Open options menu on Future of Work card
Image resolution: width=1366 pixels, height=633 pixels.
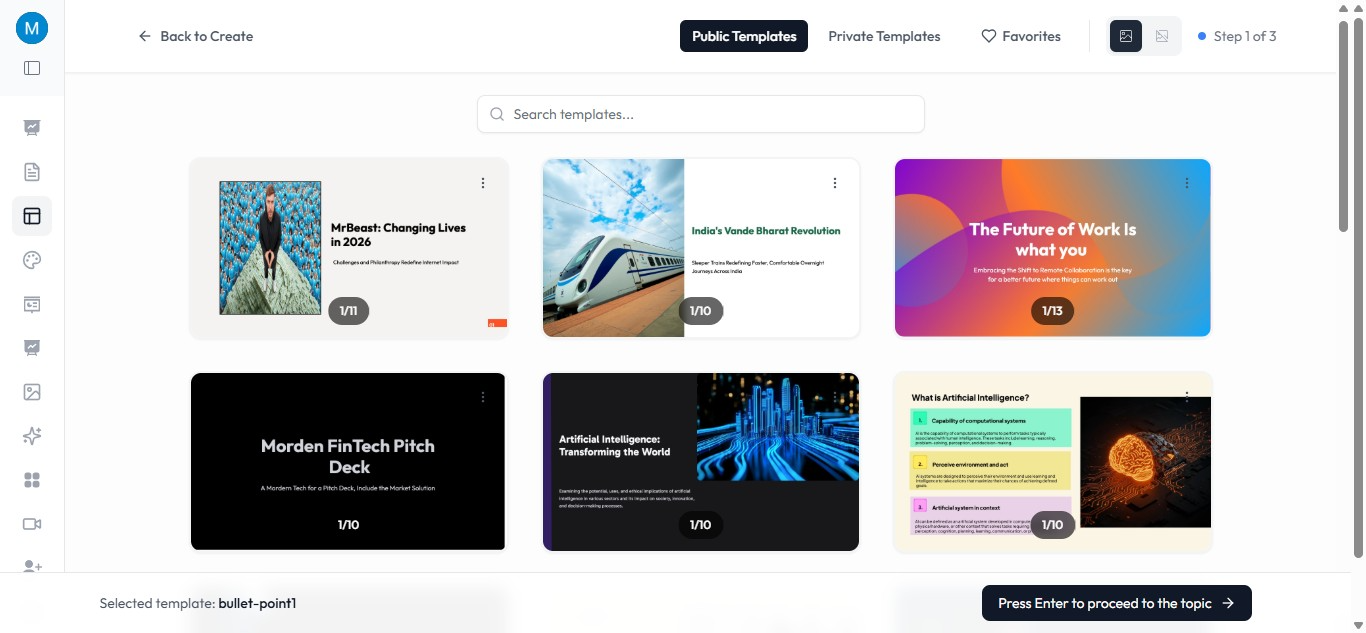click(1187, 183)
